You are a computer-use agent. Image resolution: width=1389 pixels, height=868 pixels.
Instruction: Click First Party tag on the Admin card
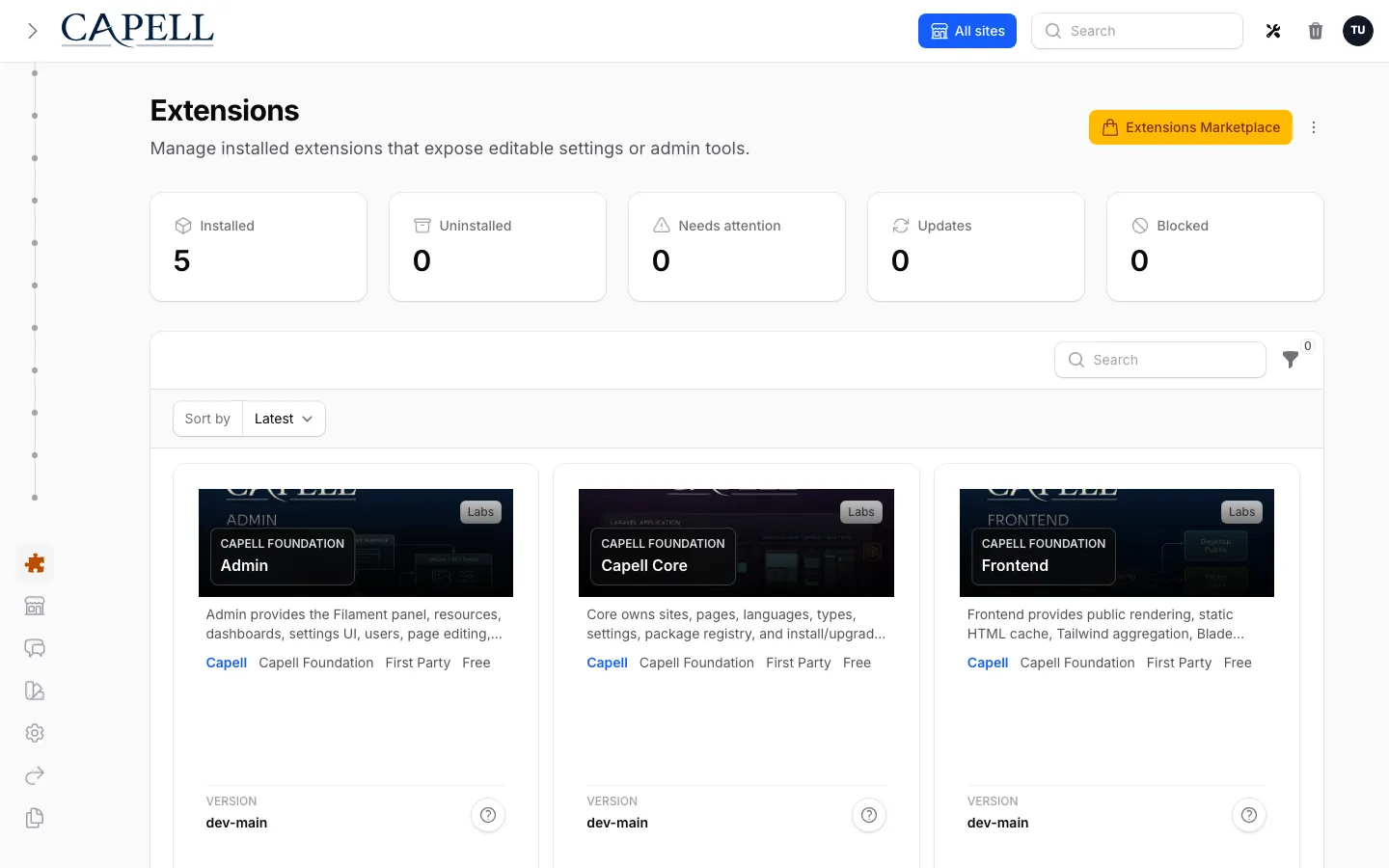pos(418,663)
